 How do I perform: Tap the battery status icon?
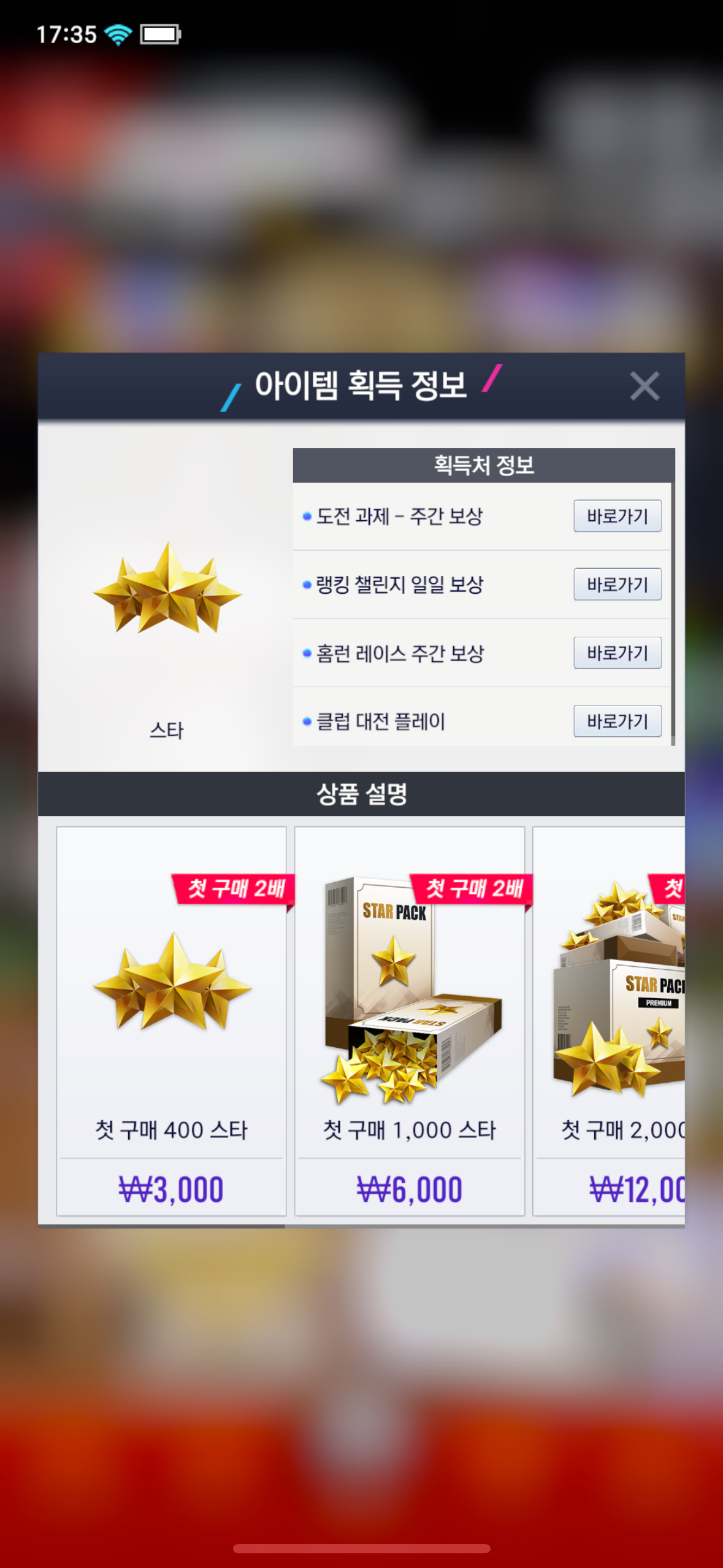coord(160,34)
